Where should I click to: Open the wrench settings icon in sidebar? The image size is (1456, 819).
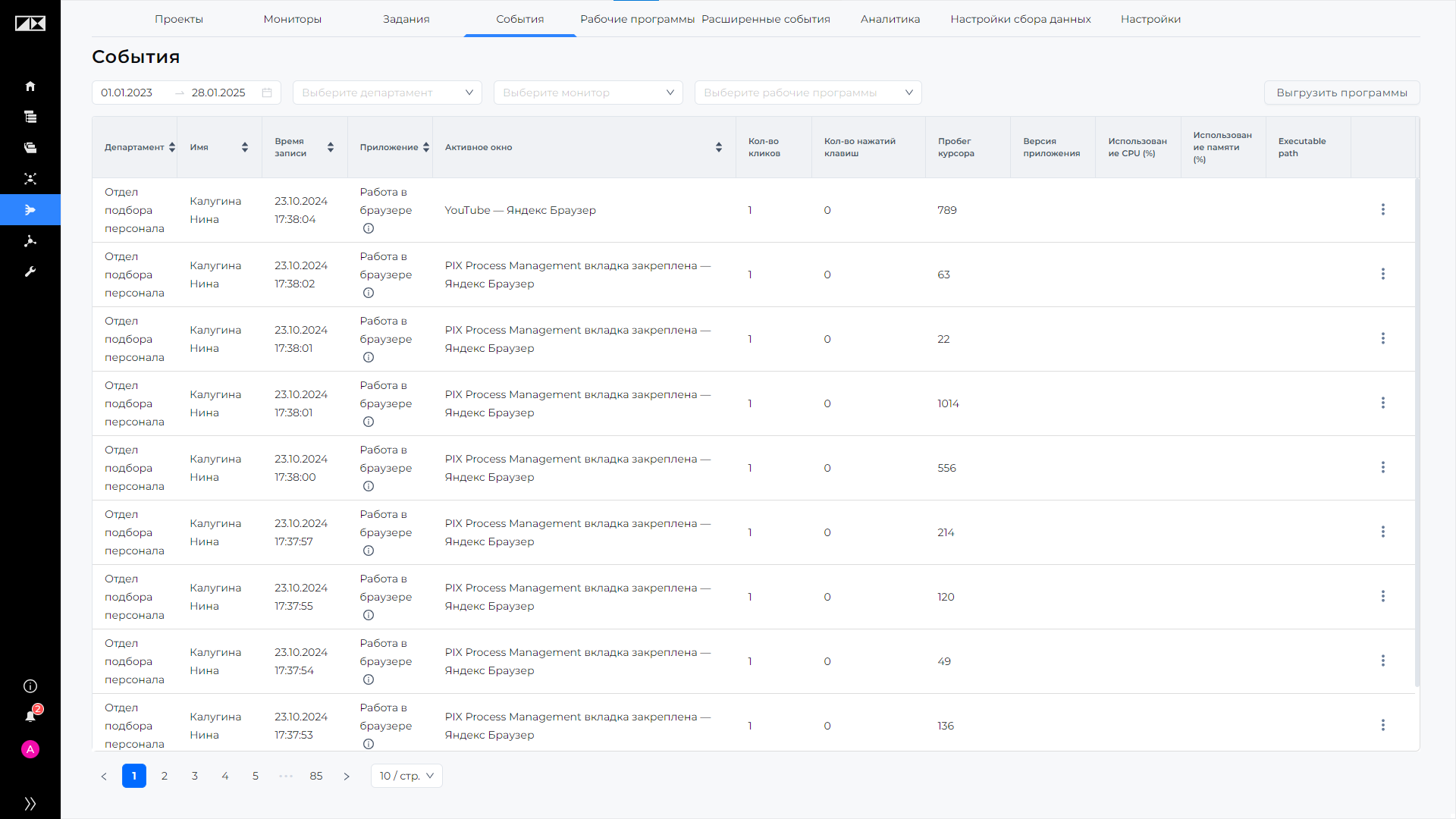(30, 271)
